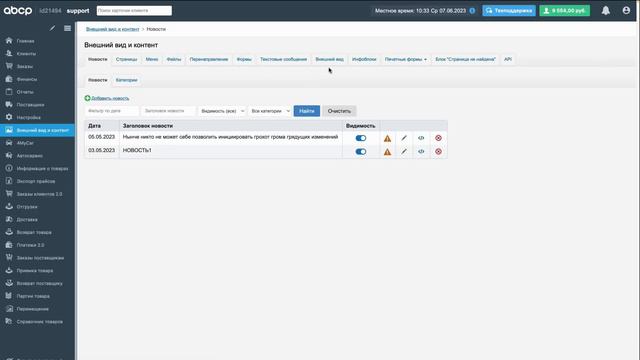The width and height of the screenshot is (640, 360).
Task: Click the pencil edit-menu icon above sidebar
Action: tap(52, 28)
